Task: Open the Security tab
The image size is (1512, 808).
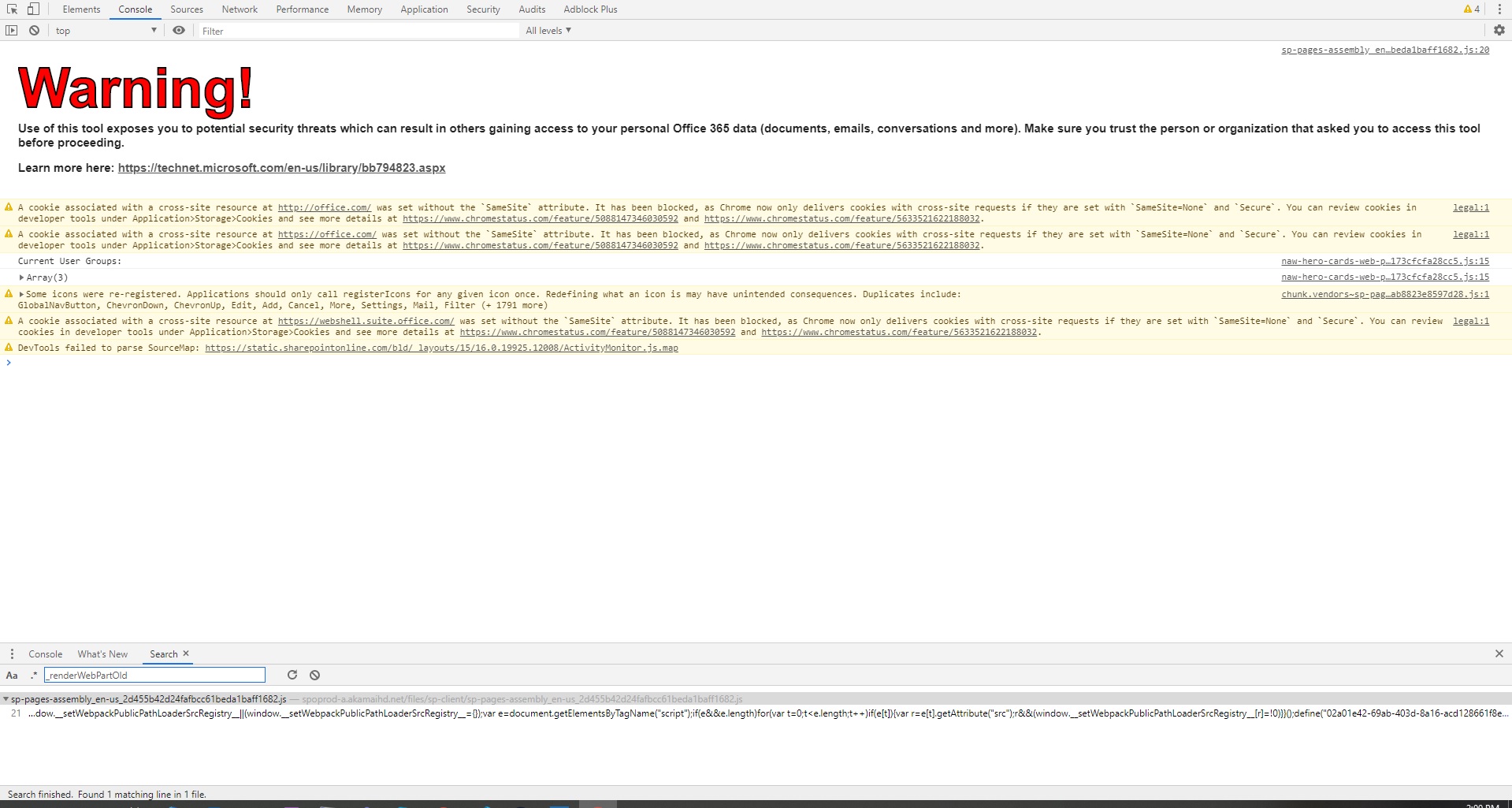Action: point(483,9)
